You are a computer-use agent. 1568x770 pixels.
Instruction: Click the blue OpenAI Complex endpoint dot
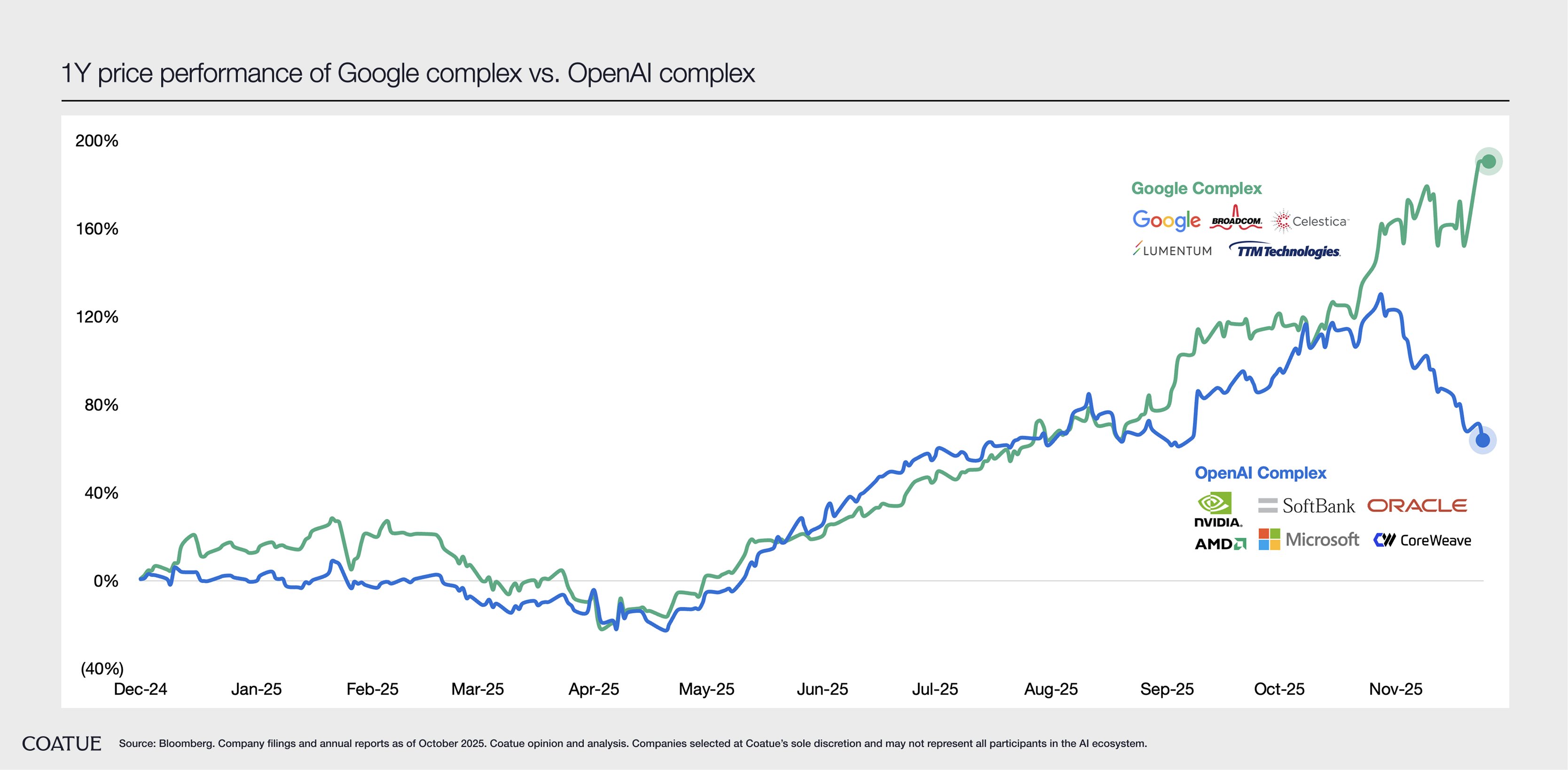pos(1482,440)
